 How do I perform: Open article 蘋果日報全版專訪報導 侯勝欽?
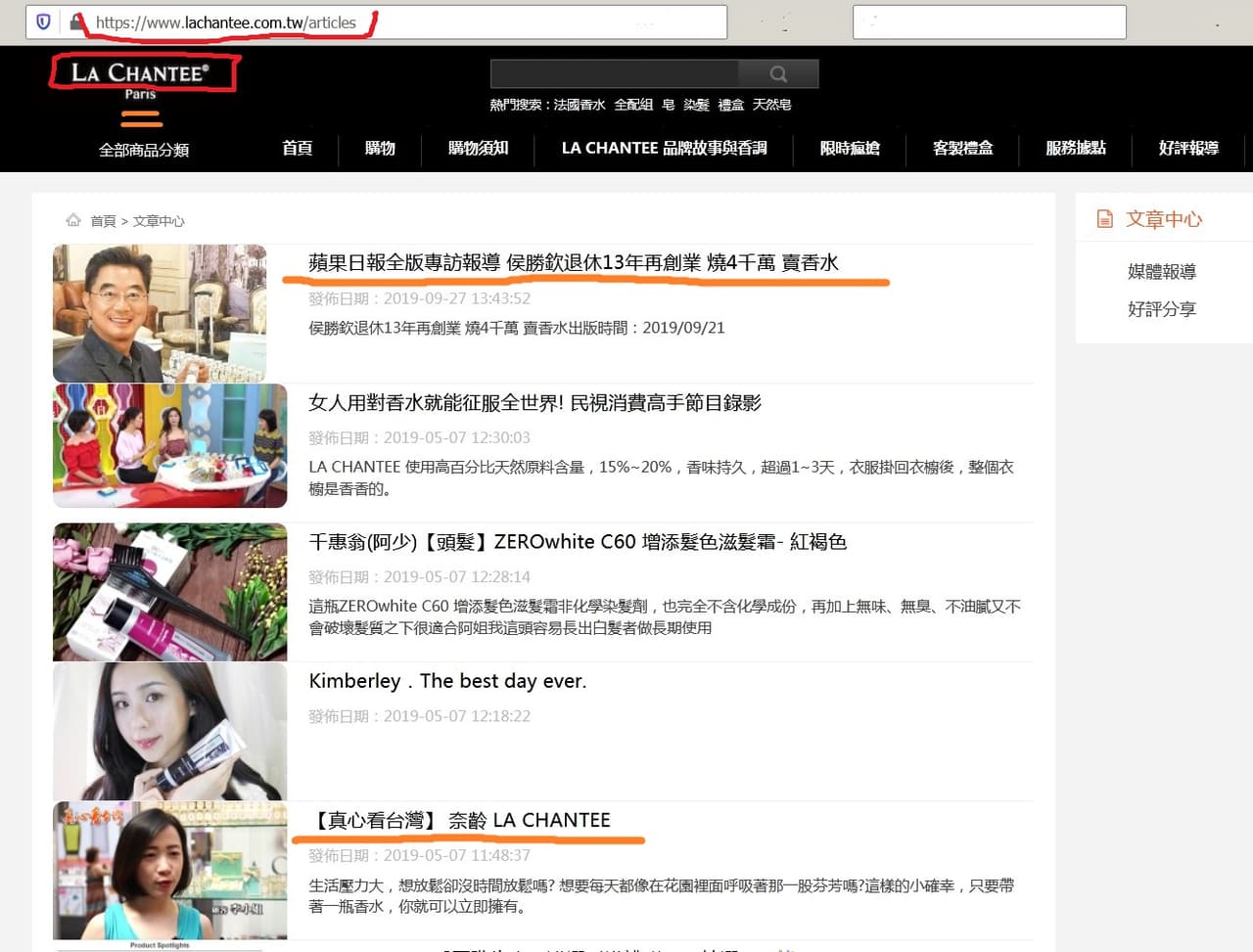click(x=574, y=262)
